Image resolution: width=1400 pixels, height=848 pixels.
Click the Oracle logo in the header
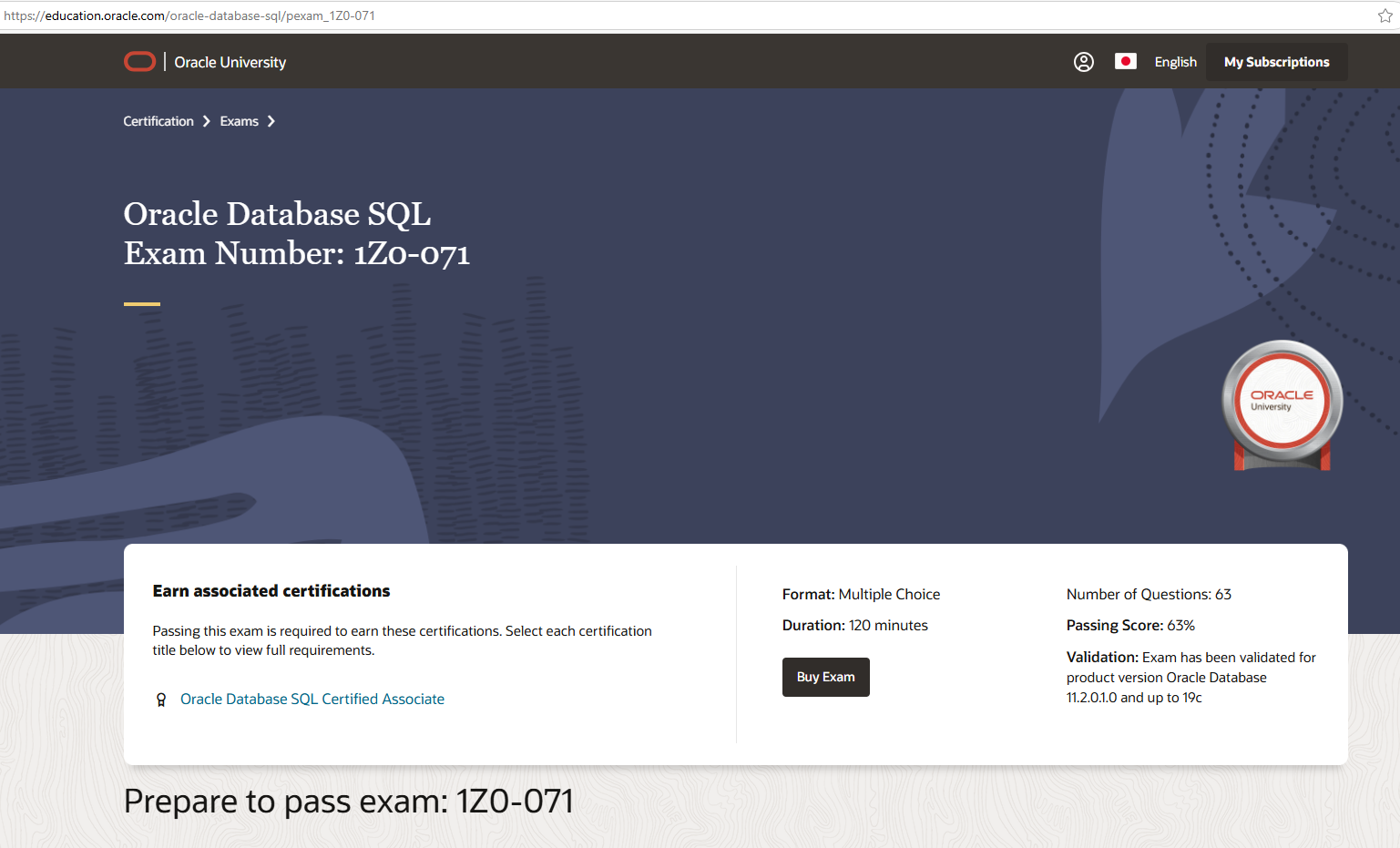139,61
